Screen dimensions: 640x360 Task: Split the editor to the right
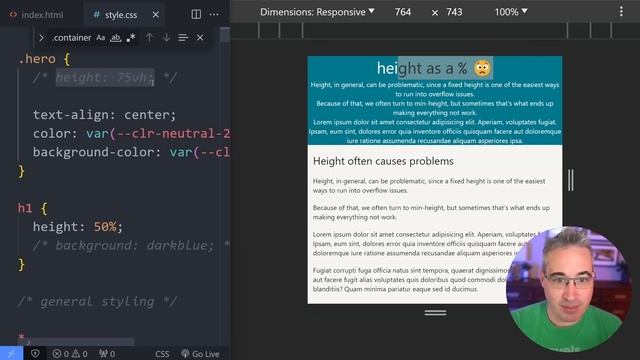[196, 14]
